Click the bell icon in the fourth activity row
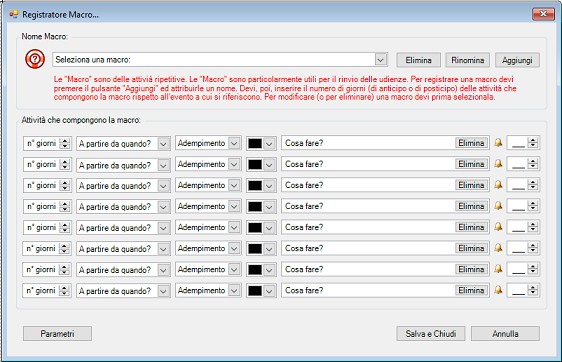The width and height of the screenshot is (562, 362). click(x=498, y=206)
